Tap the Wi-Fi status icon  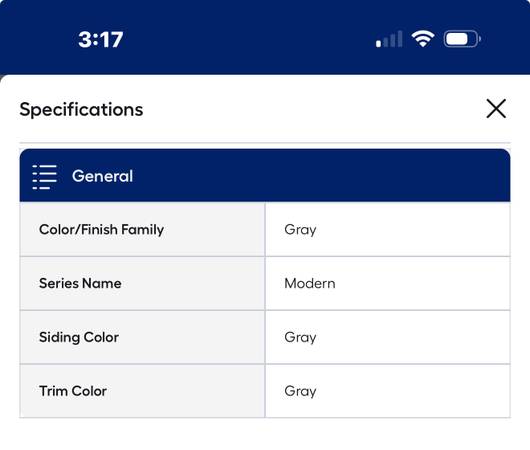coord(423,39)
